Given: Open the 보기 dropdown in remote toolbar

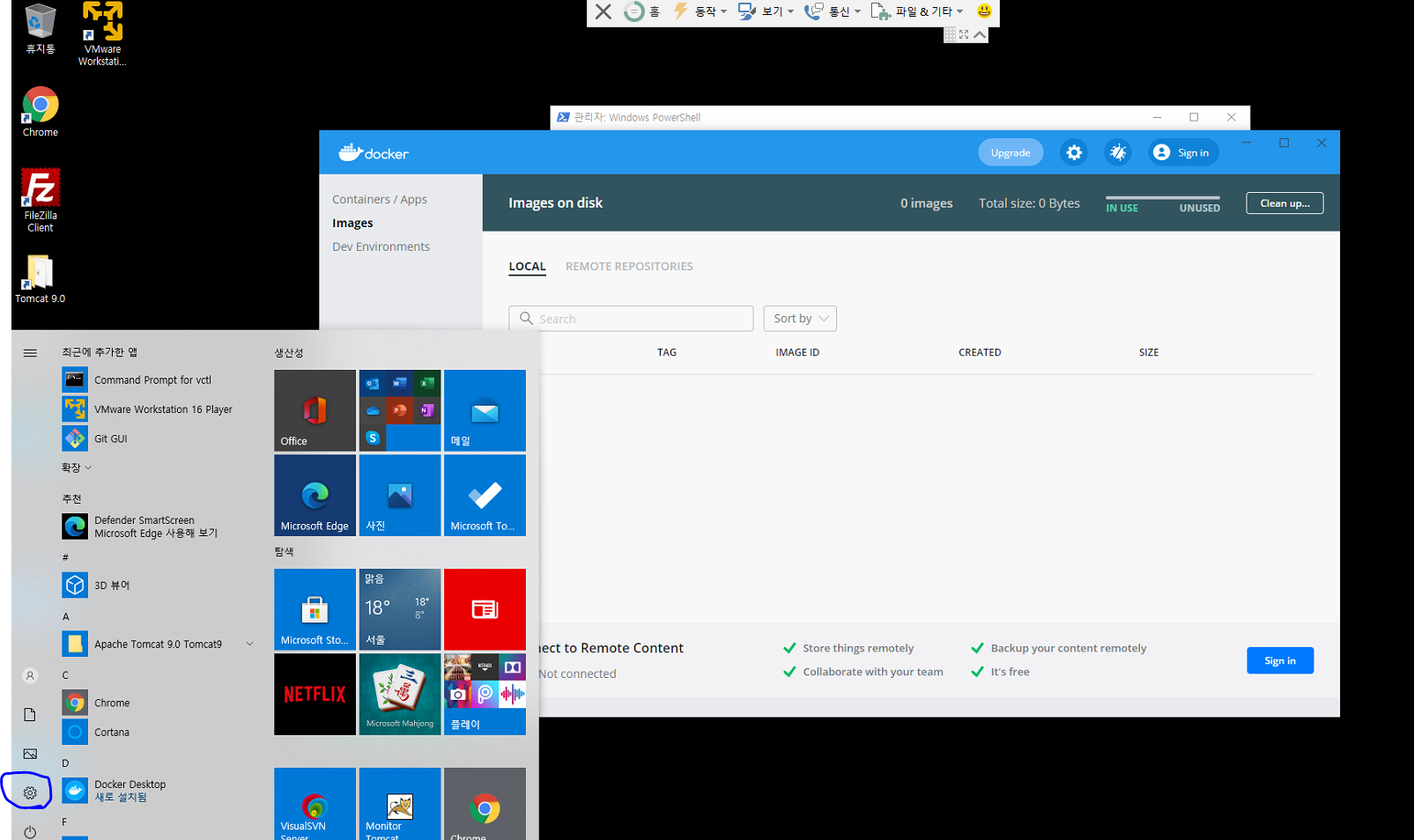Looking at the screenshot, I should tap(766, 11).
